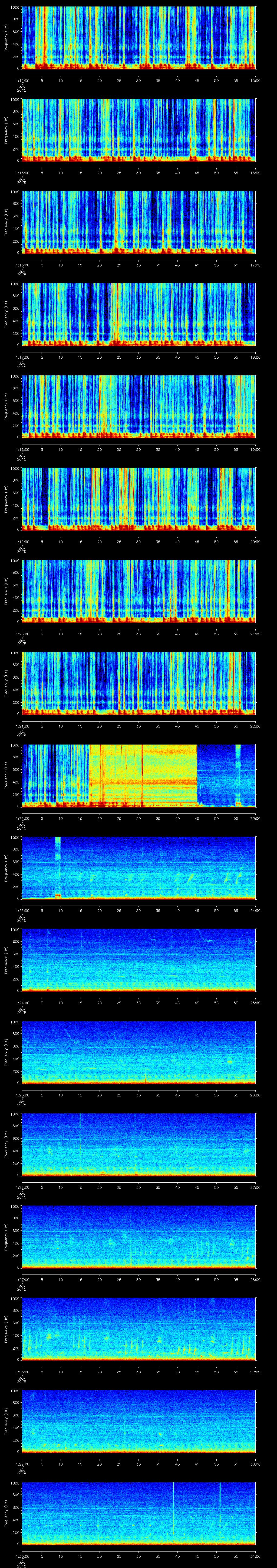This screenshot has width=277, height=1568.
Task: Click the 18:00 end time label
Action: pos(256,357)
